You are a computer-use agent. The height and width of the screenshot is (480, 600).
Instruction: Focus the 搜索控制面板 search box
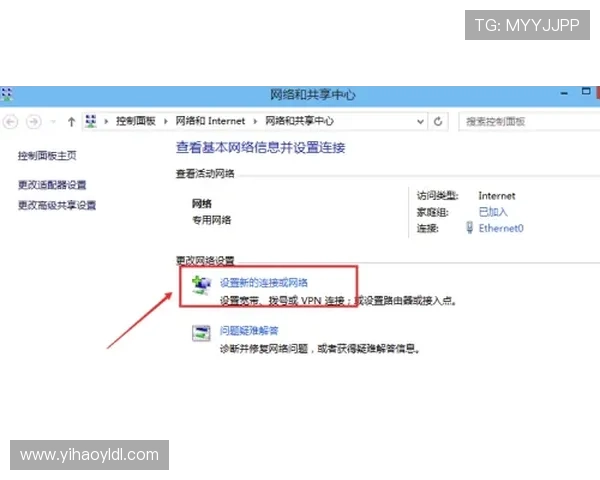point(529,122)
